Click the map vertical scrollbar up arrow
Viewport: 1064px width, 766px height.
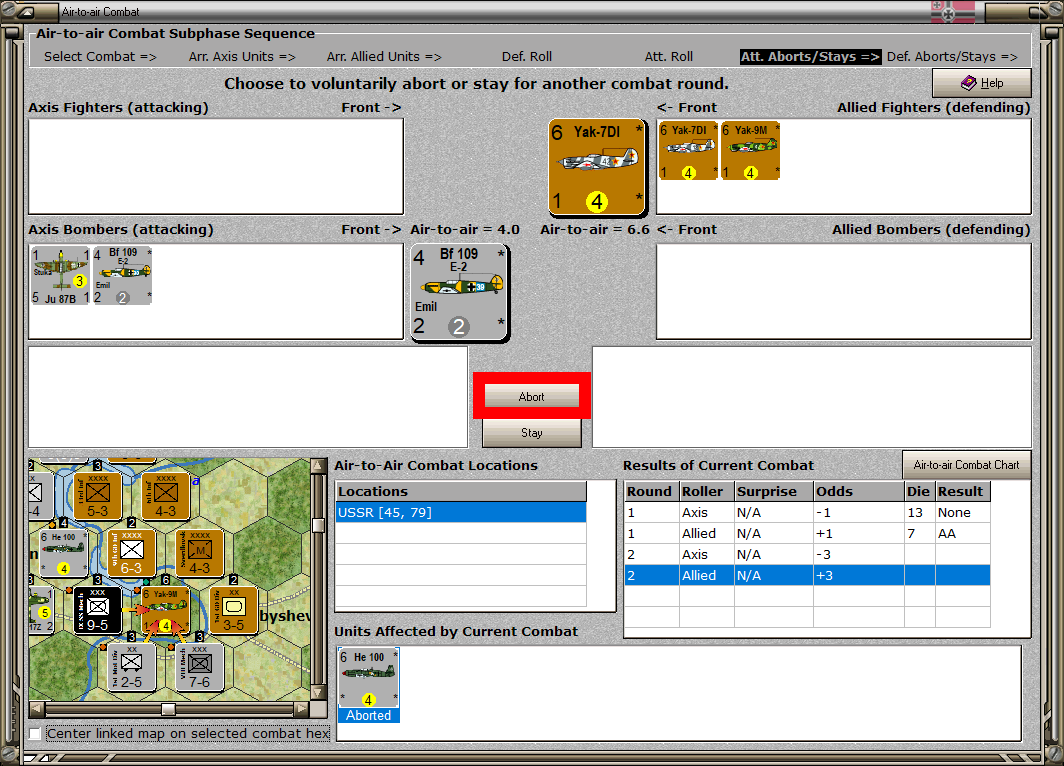click(x=318, y=465)
